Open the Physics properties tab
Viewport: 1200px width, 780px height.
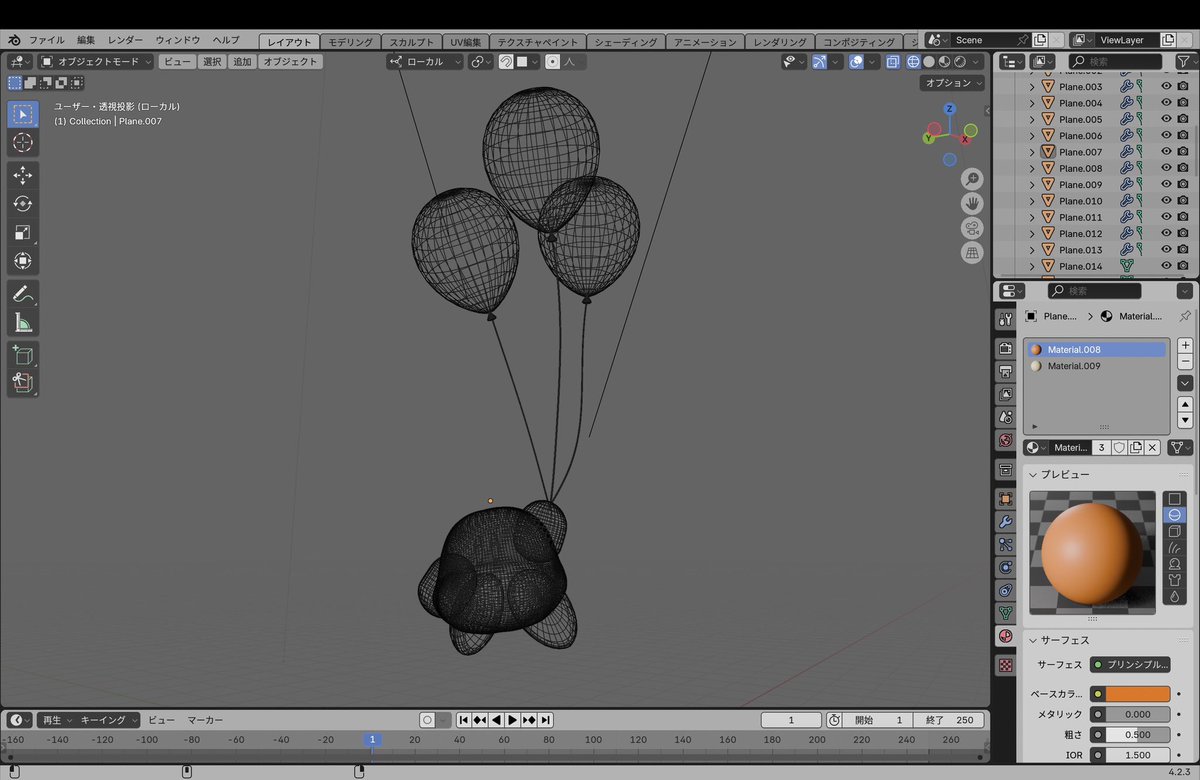point(1006,567)
